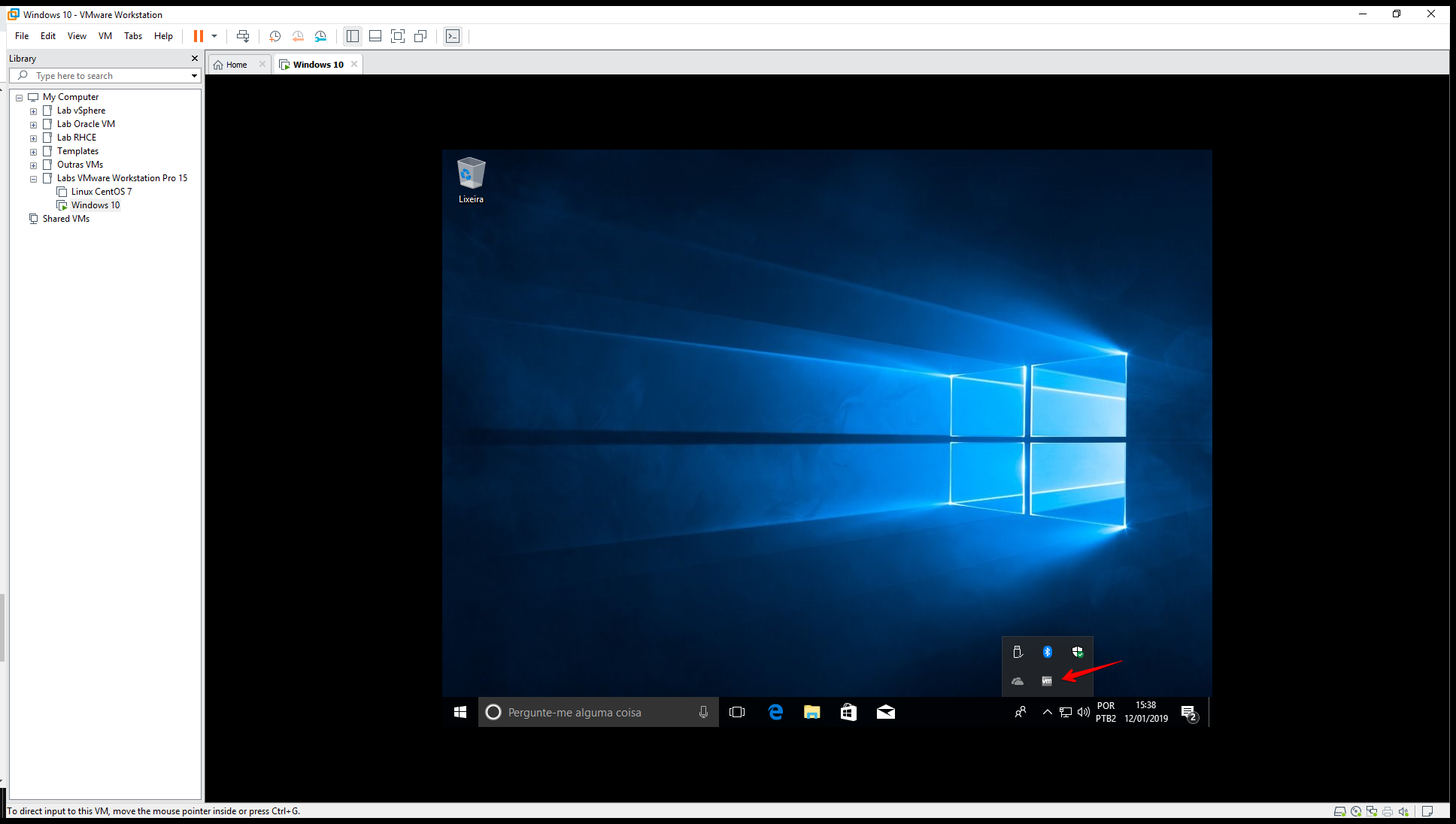Close the Library panel
Screen dimensions: 1456x824
[195, 59]
